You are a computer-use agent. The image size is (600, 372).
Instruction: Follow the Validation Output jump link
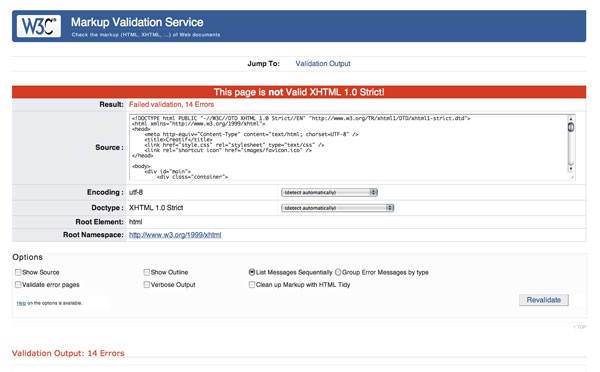coord(323,64)
